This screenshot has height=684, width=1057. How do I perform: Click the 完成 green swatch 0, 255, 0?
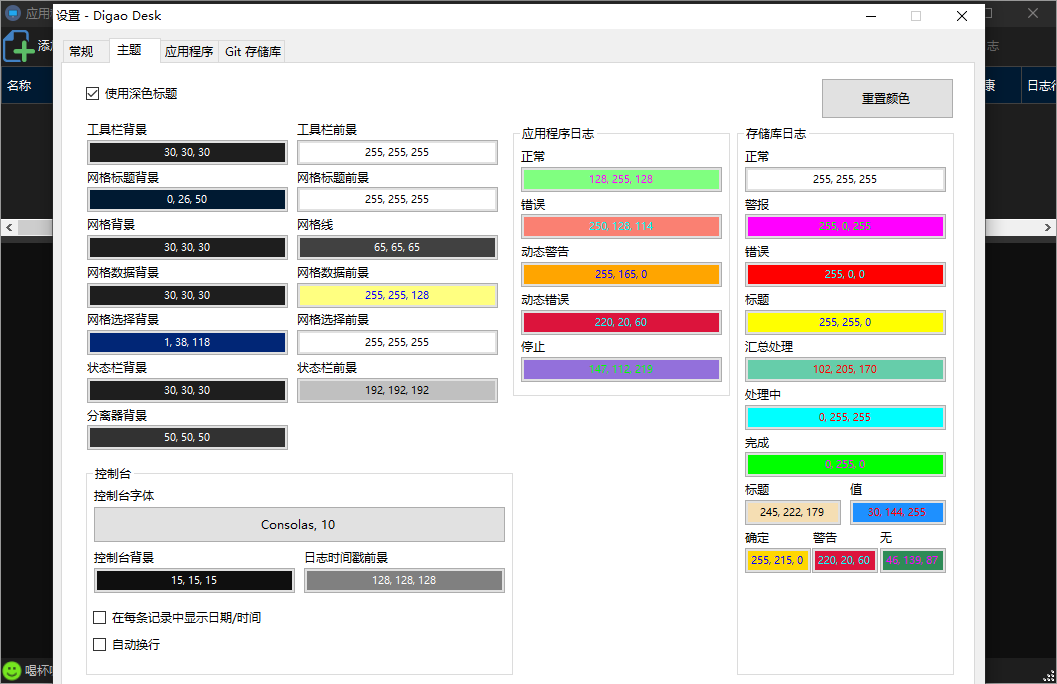[x=845, y=464]
